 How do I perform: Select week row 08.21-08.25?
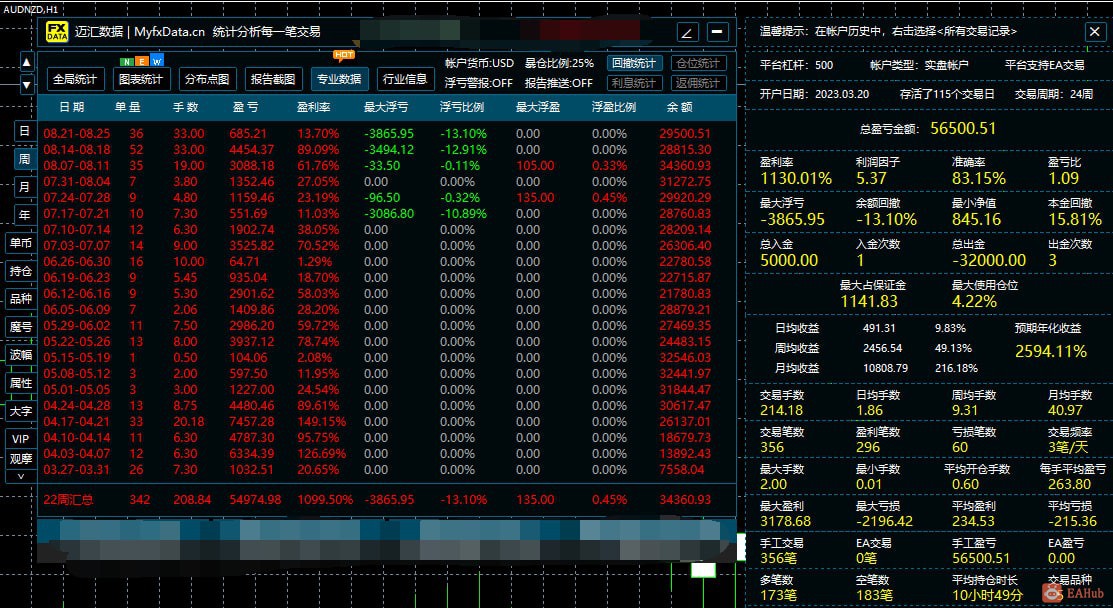(x=386, y=133)
